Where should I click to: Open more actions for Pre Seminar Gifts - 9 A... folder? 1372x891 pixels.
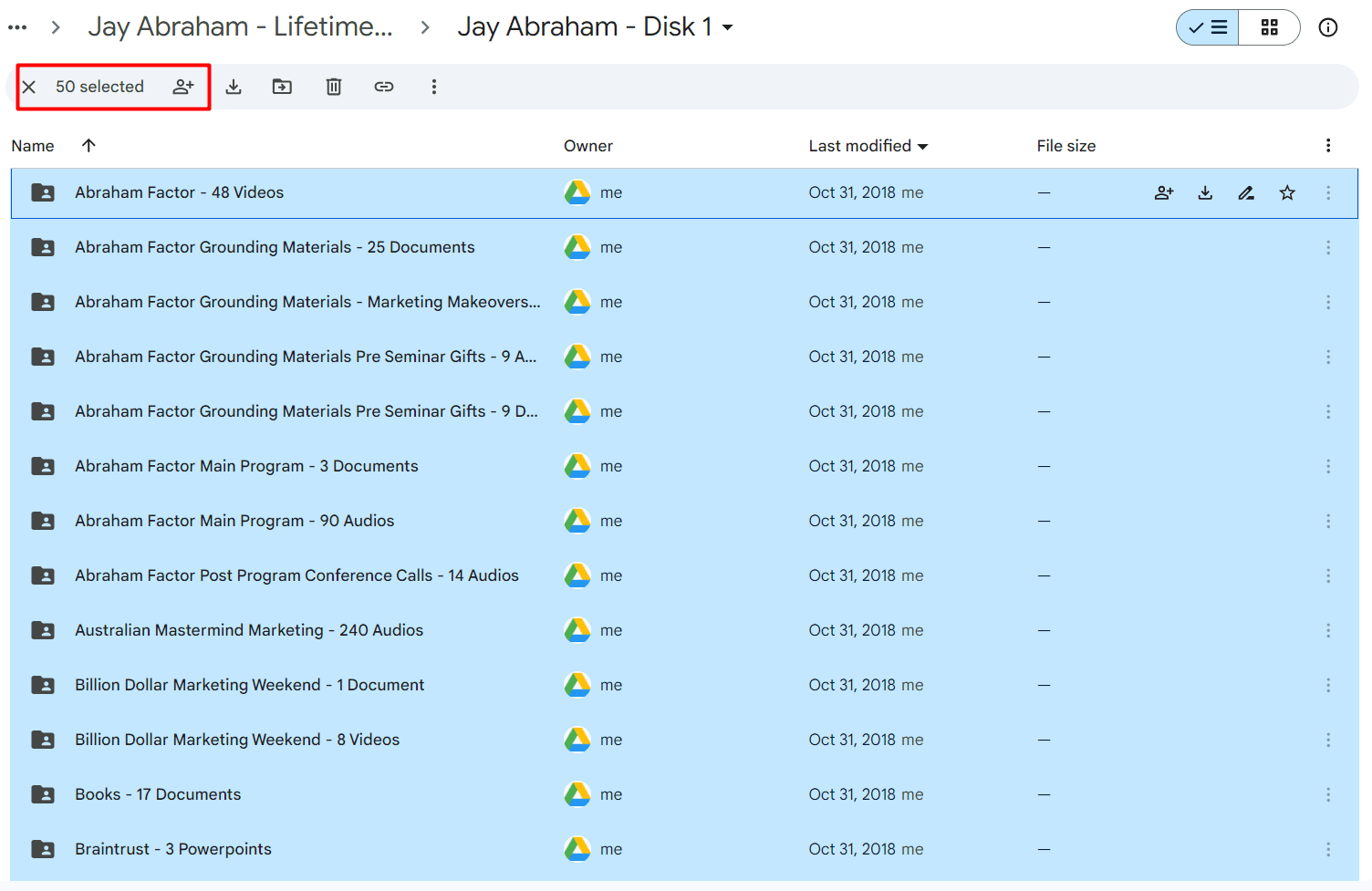(1328, 357)
